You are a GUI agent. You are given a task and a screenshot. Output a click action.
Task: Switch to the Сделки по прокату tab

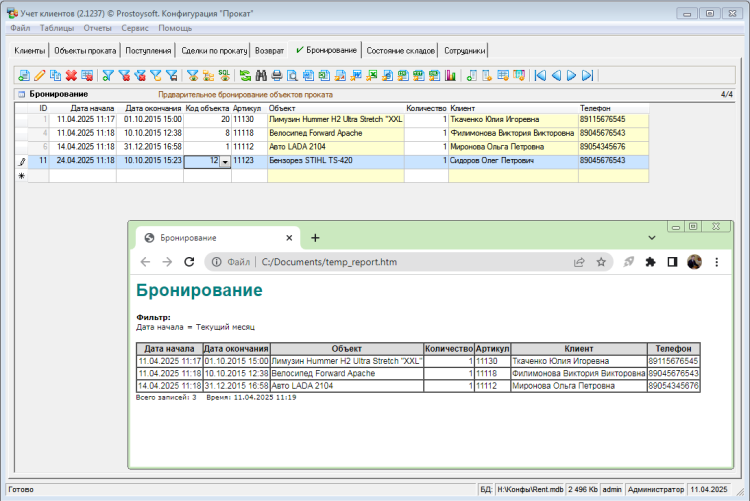[x=214, y=50]
